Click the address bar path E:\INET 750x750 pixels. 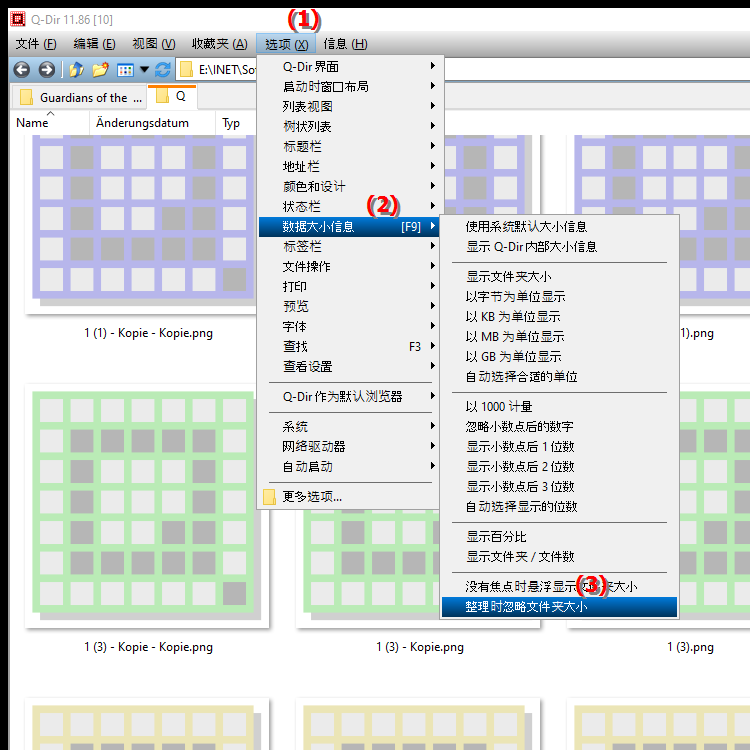226,70
